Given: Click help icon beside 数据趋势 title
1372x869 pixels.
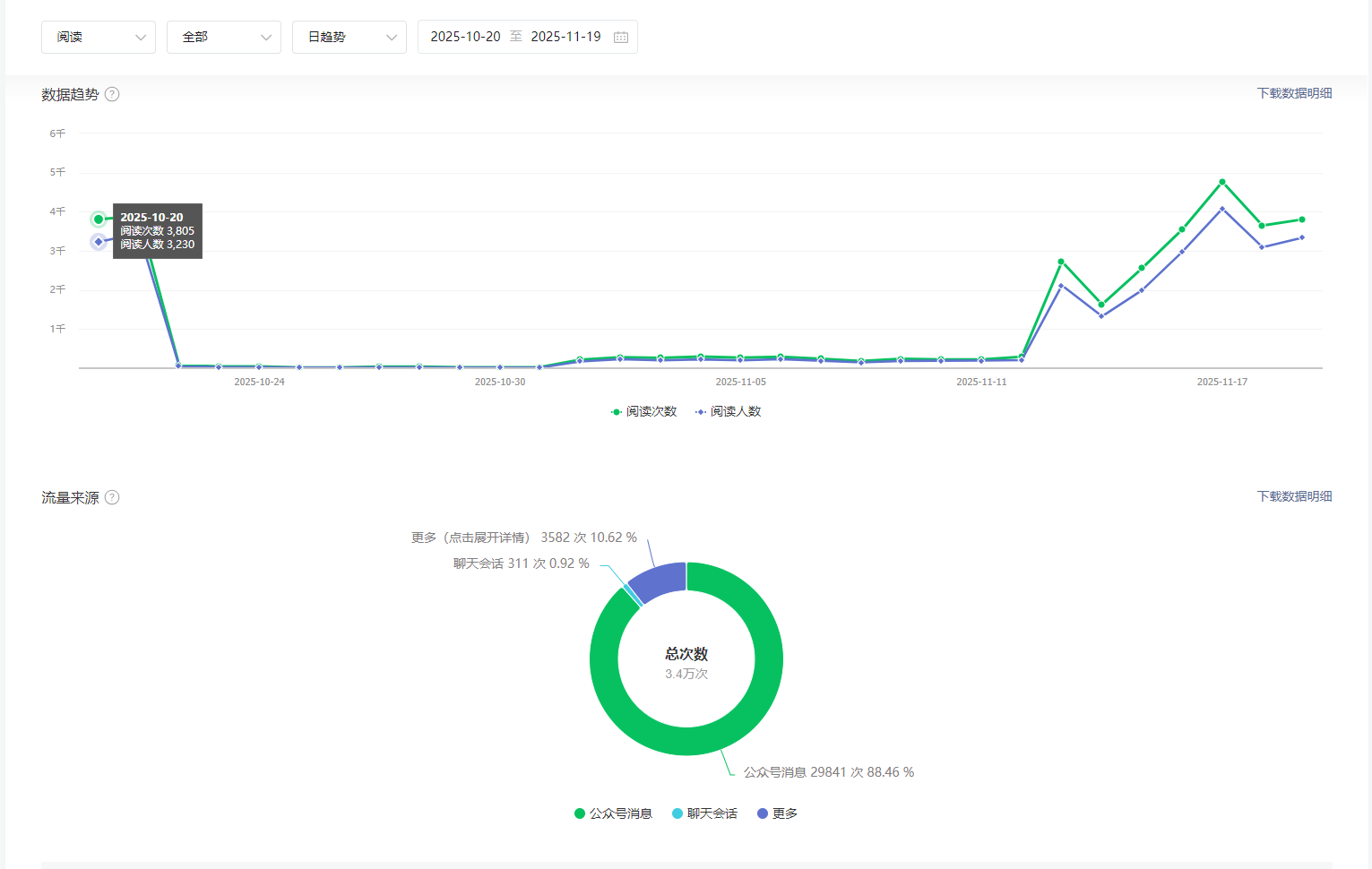Looking at the screenshot, I should point(112,94).
